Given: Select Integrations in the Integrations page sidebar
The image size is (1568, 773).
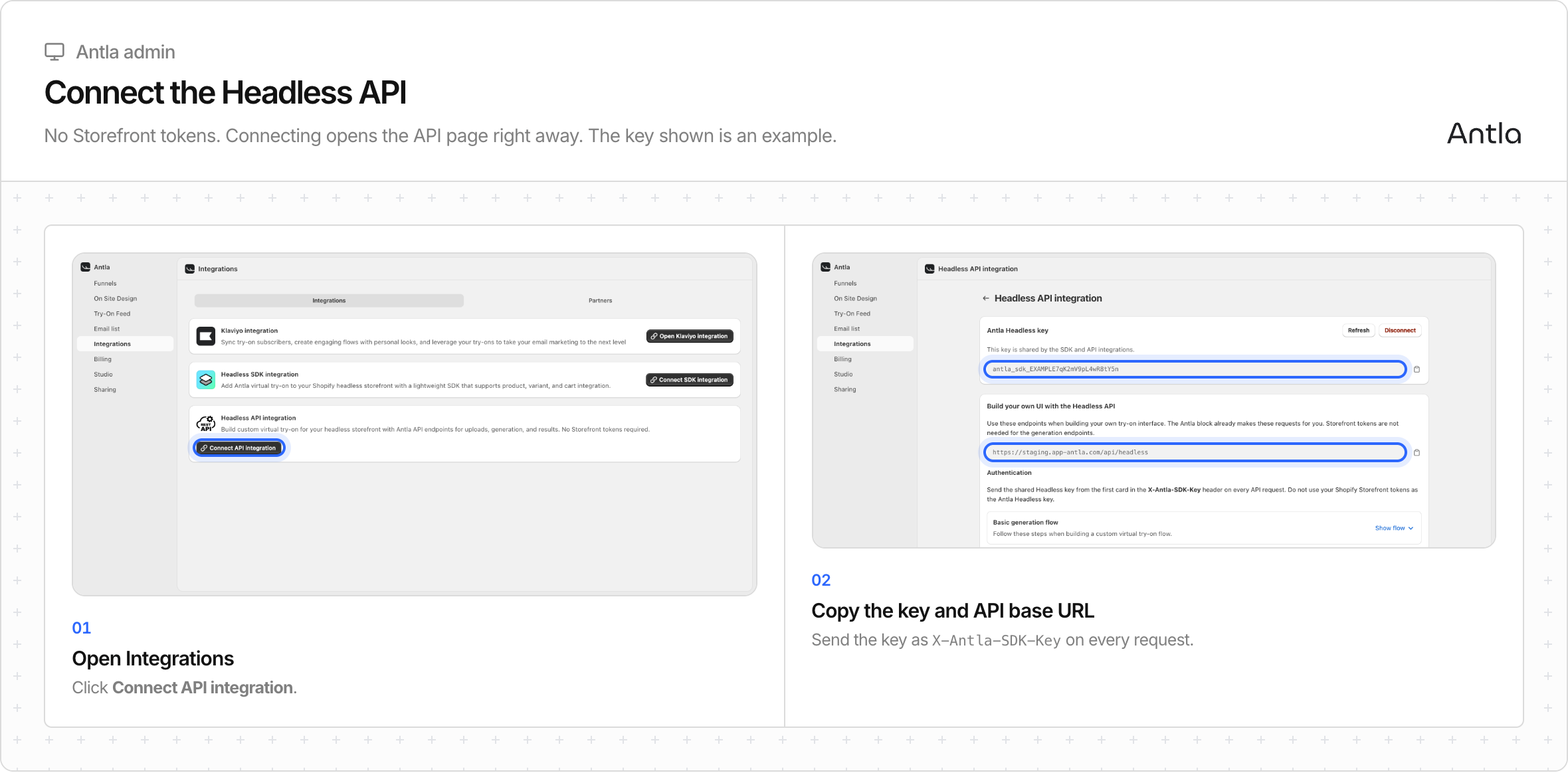Looking at the screenshot, I should click(125, 344).
